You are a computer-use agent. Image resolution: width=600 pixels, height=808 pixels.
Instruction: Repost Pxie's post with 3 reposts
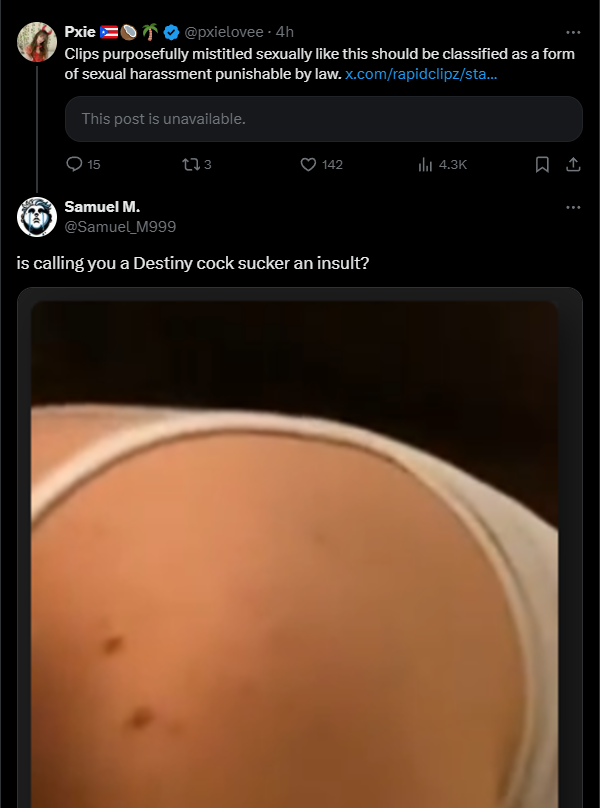coord(191,164)
